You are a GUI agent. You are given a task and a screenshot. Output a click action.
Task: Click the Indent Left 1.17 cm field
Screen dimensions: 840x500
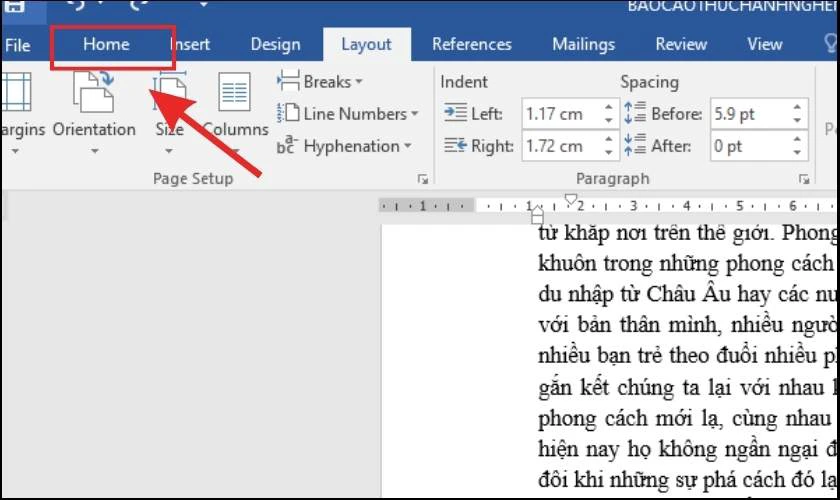571,114
